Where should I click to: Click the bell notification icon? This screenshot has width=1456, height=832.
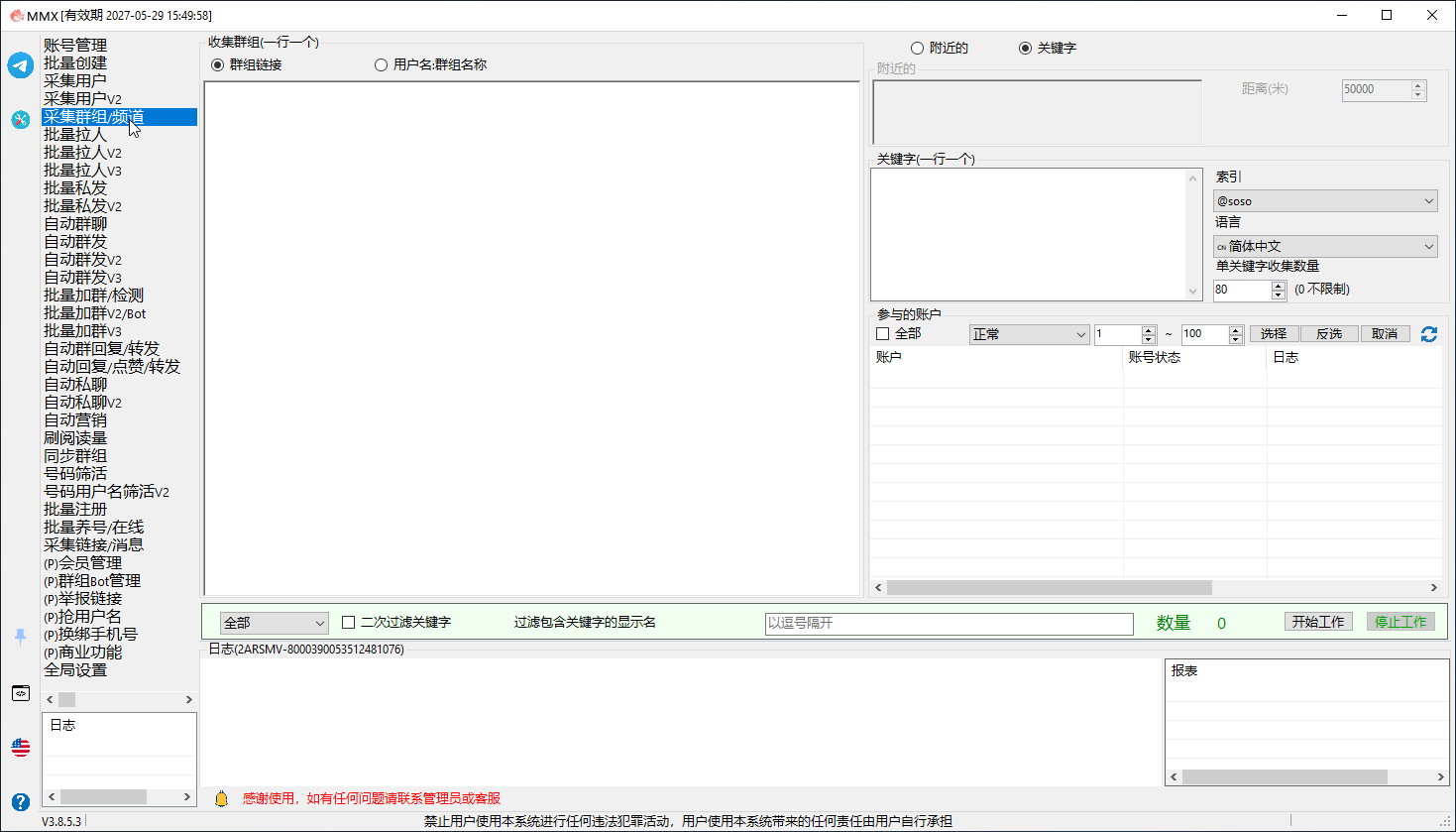point(221,798)
